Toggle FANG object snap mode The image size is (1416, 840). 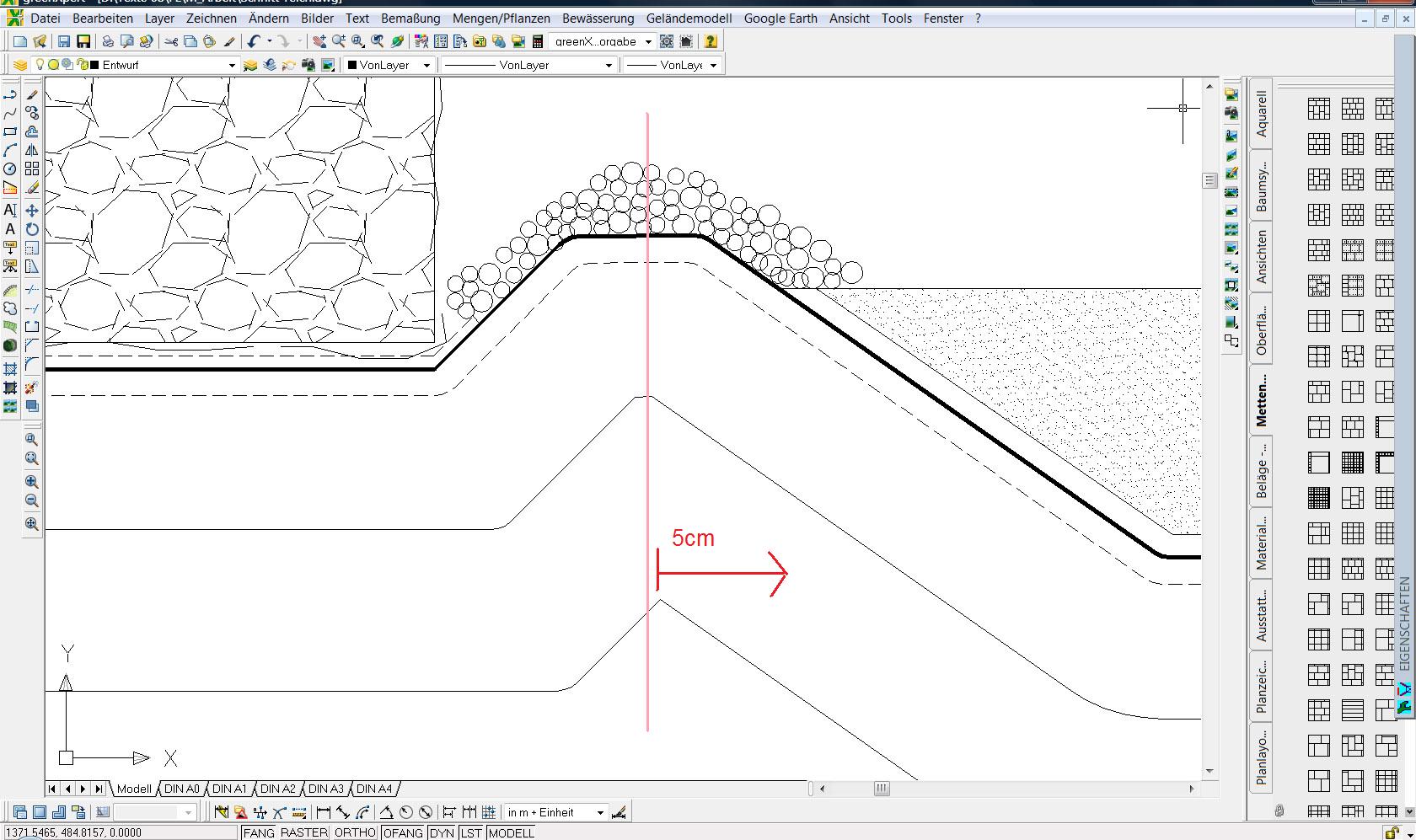coord(259,833)
